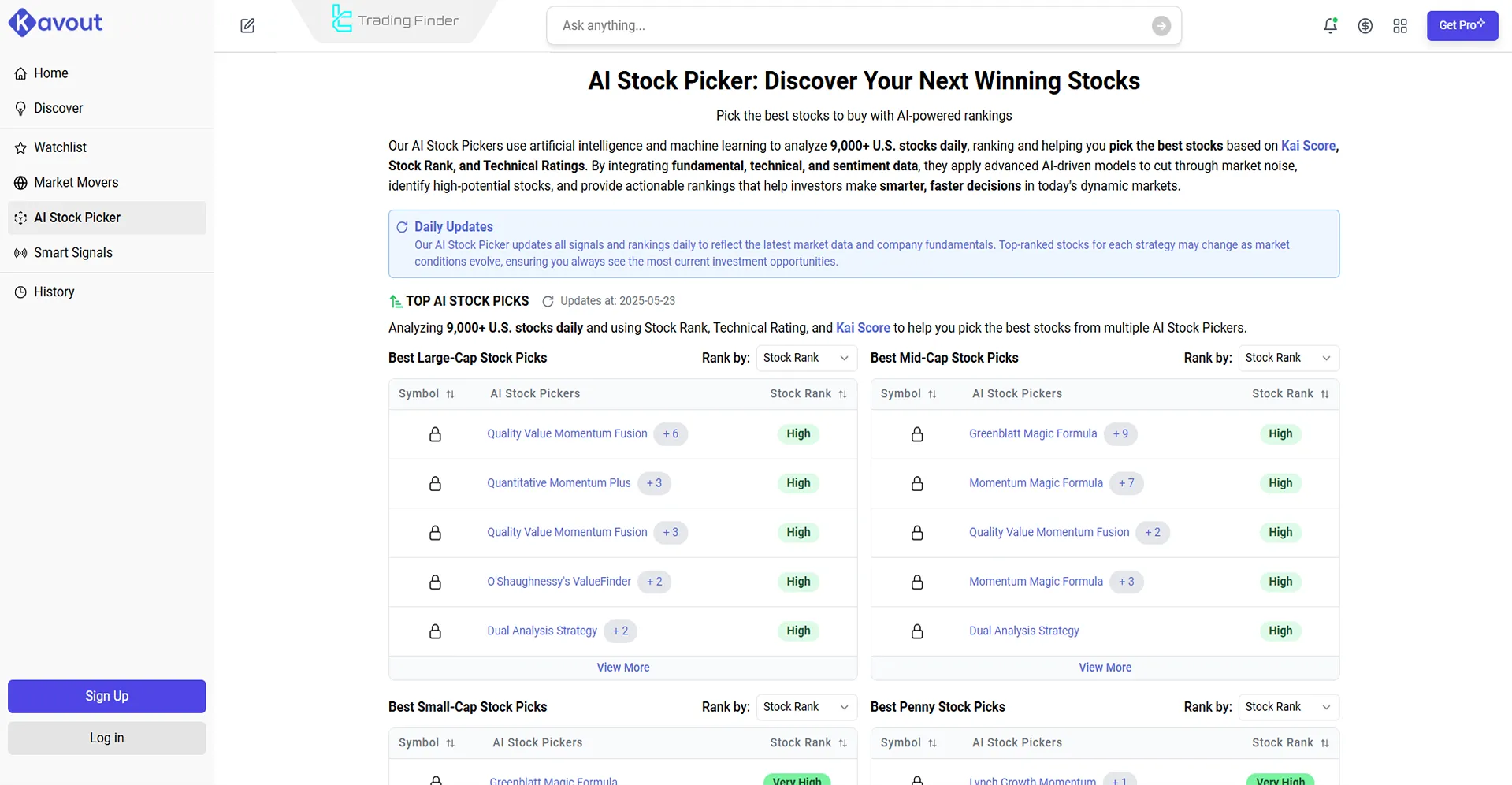Open Smart Signals from the sidebar
The width and height of the screenshot is (1512, 785).
72,253
